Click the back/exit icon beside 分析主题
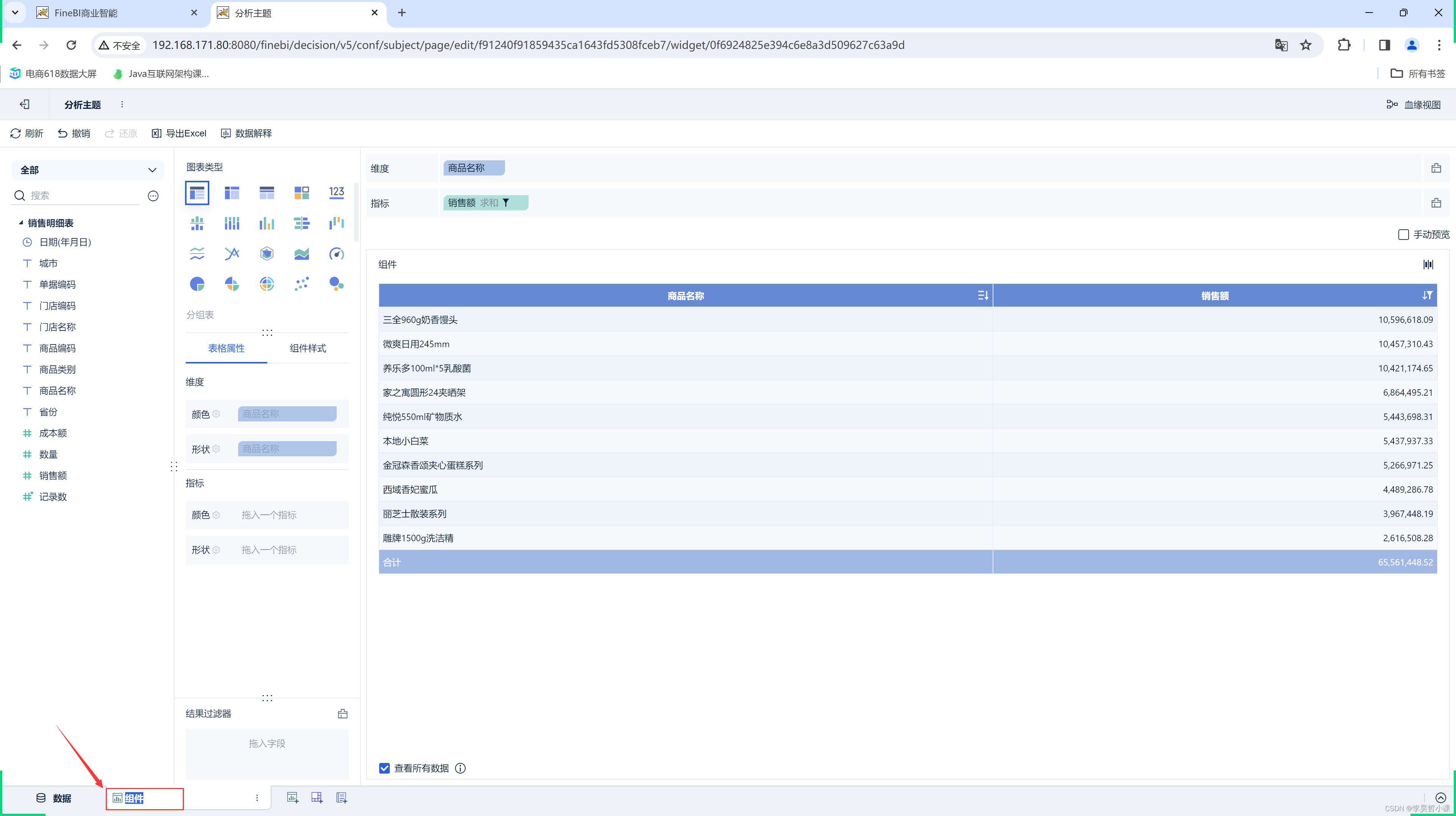 (24, 105)
